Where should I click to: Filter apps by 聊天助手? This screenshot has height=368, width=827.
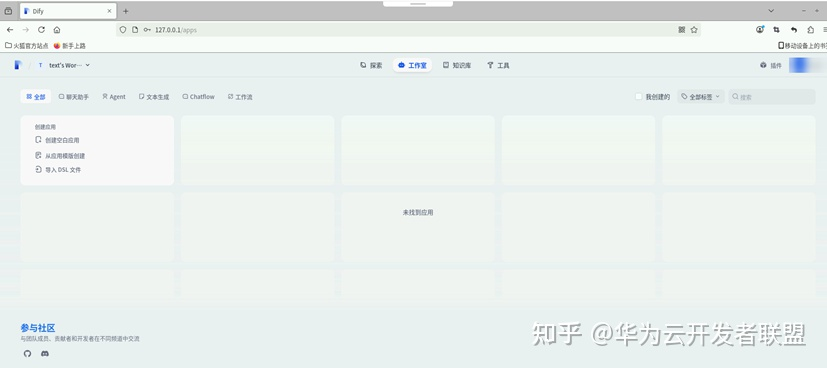[x=74, y=97]
